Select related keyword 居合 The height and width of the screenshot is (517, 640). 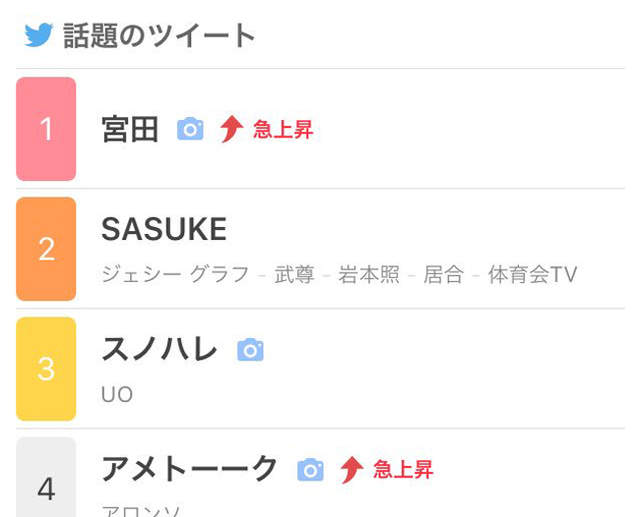coord(443,274)
